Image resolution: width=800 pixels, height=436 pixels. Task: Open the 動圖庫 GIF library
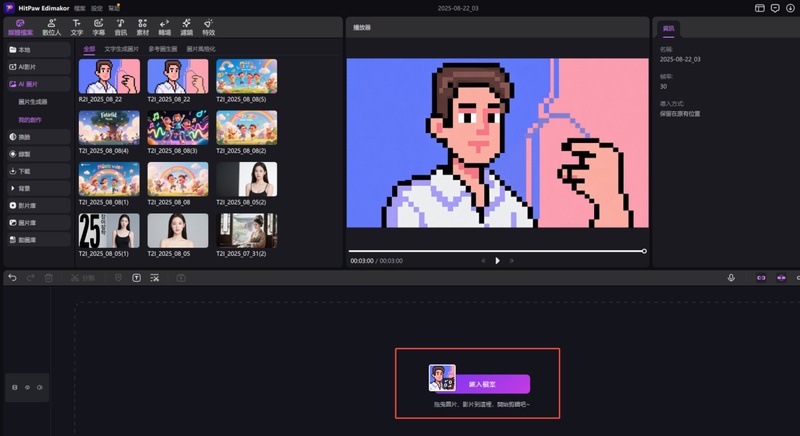[x=39, y=240]
